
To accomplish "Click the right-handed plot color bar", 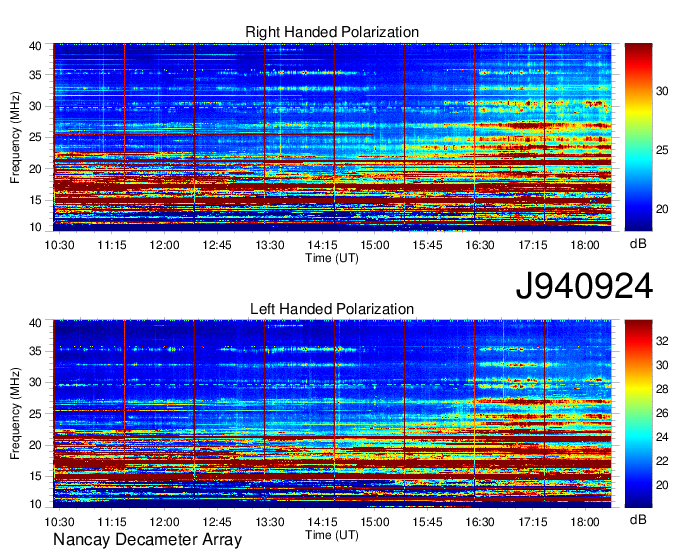I will 638,137.
